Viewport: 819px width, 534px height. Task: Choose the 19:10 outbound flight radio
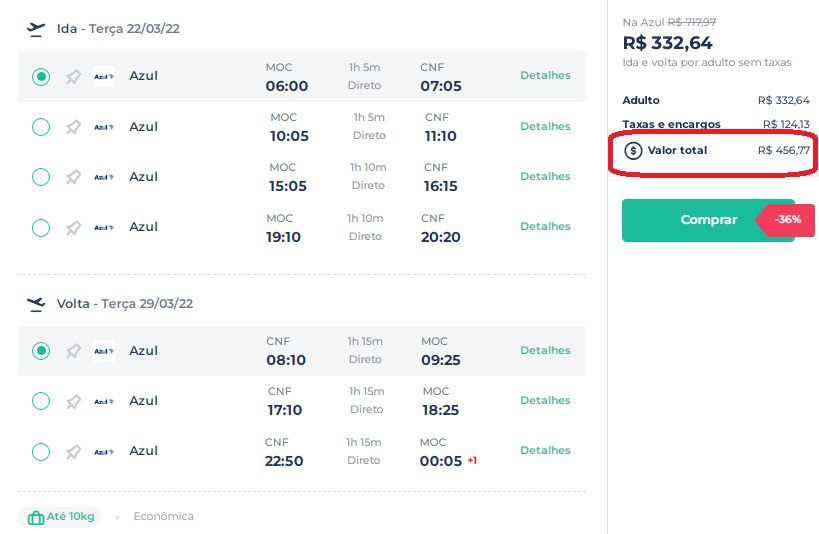[x=41, y=227]
